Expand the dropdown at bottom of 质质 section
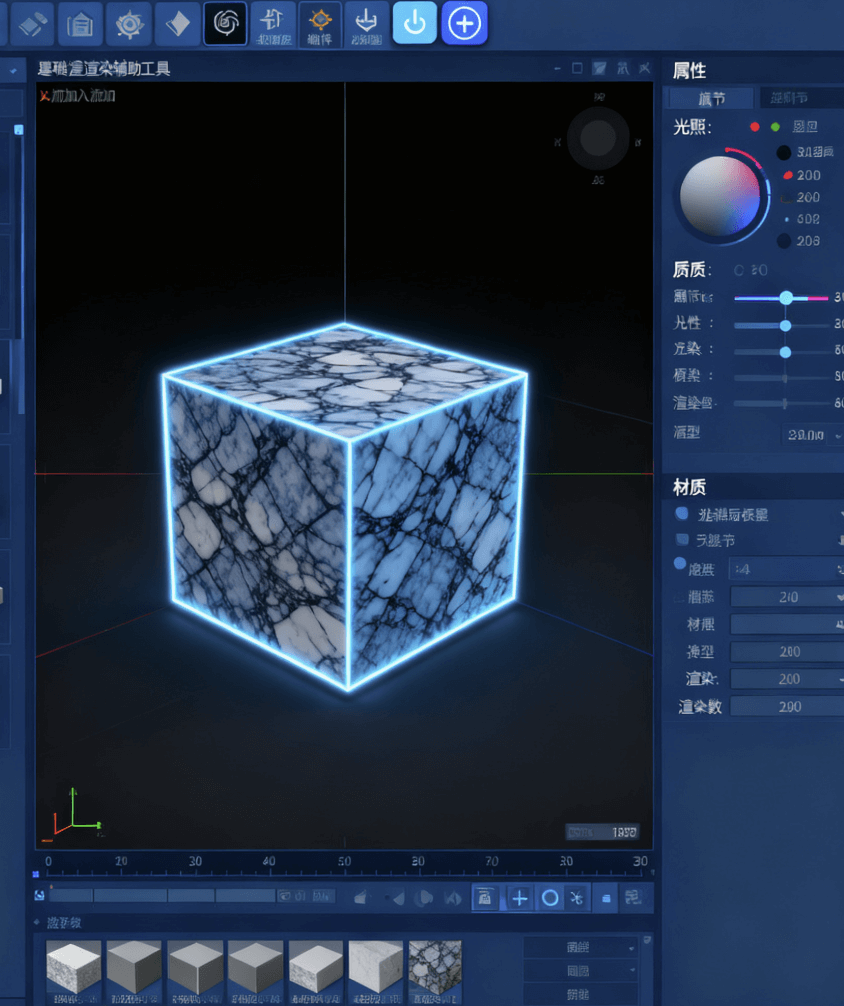844x1006 pixels. [811, 435]
